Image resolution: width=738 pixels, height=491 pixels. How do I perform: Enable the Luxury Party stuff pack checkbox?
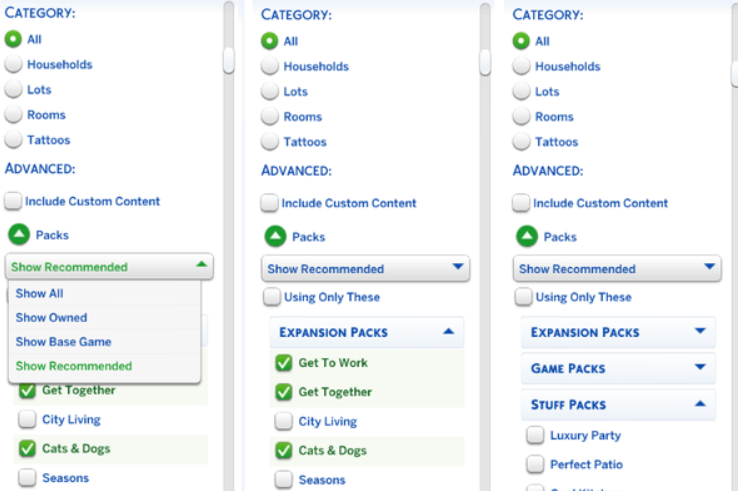(535, 435)
